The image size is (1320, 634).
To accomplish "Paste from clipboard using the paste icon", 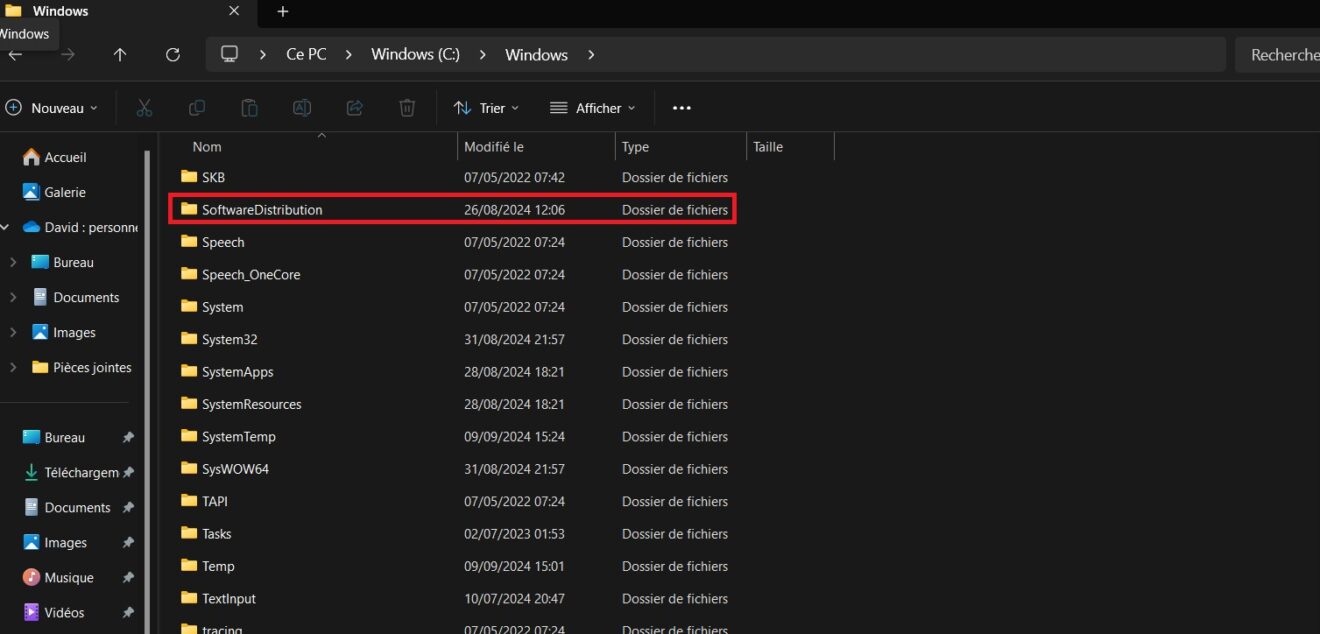I will [x=249, y=107].
